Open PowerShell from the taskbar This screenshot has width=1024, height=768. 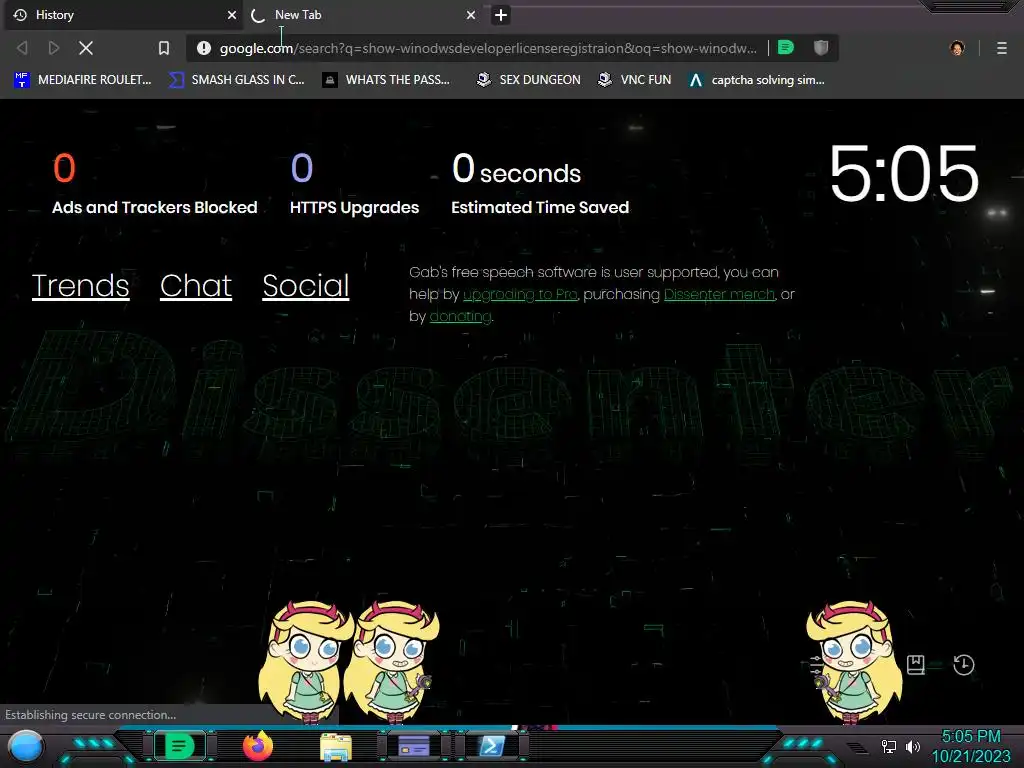pos(492,746)
